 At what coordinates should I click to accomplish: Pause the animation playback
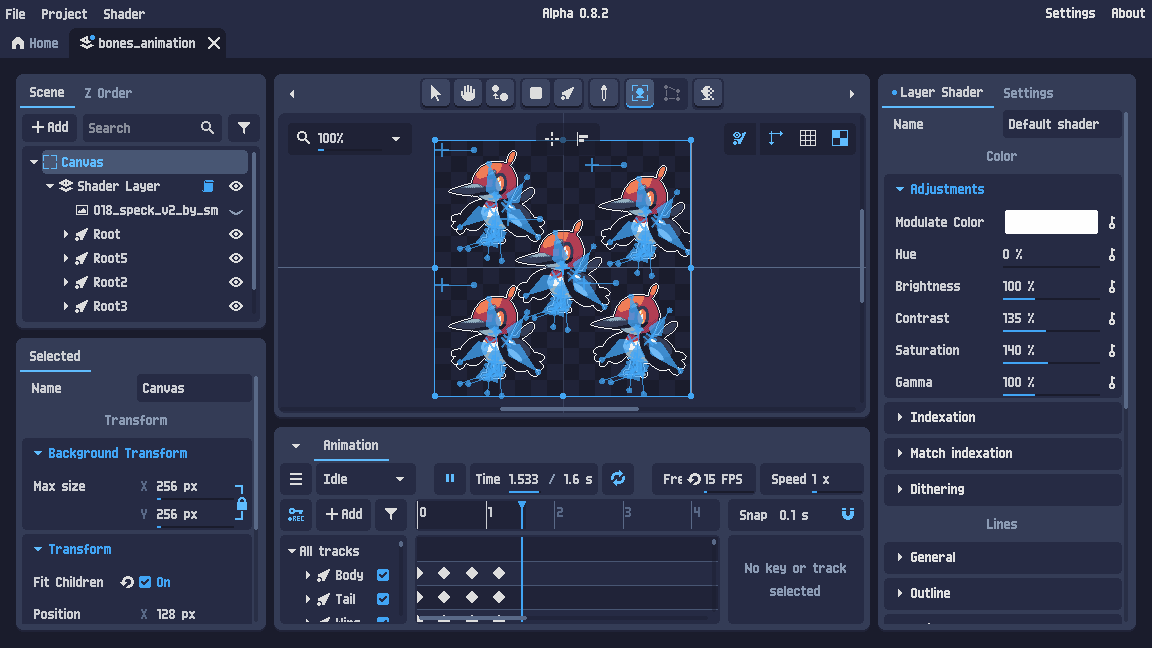coord(450,479)
